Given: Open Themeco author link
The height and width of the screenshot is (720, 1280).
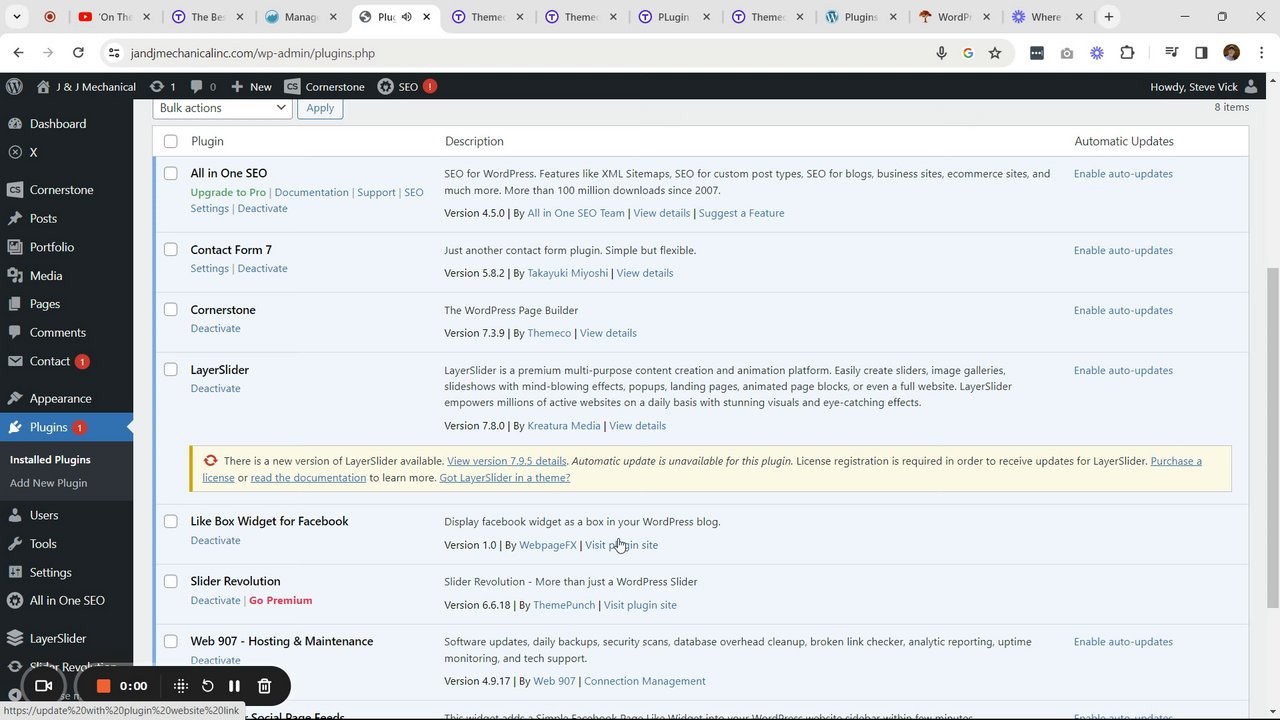Looking at the screenshot, I should coord(549,333).
